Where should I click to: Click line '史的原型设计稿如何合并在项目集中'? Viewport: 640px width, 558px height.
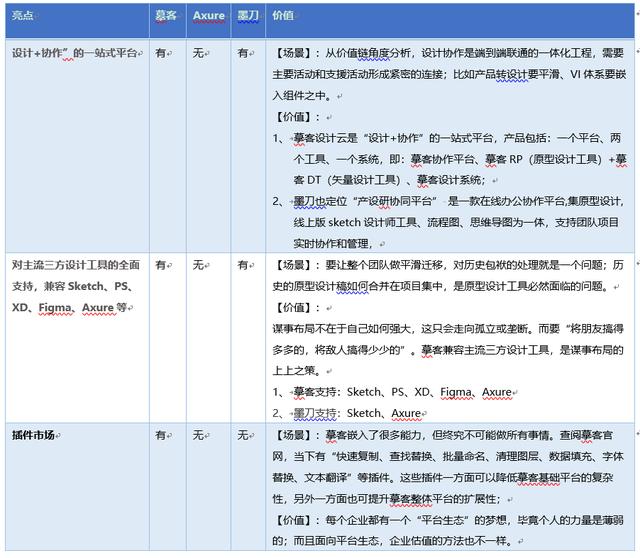[x=440, y=287]
